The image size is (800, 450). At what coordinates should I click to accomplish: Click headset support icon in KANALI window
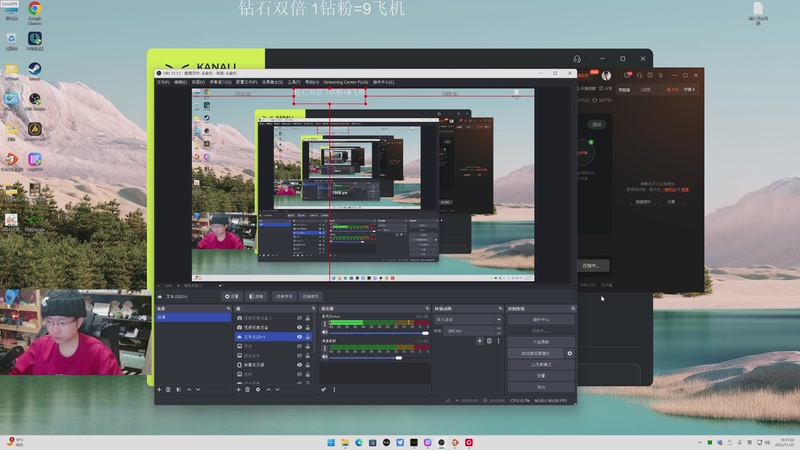[x=577, y=59]
